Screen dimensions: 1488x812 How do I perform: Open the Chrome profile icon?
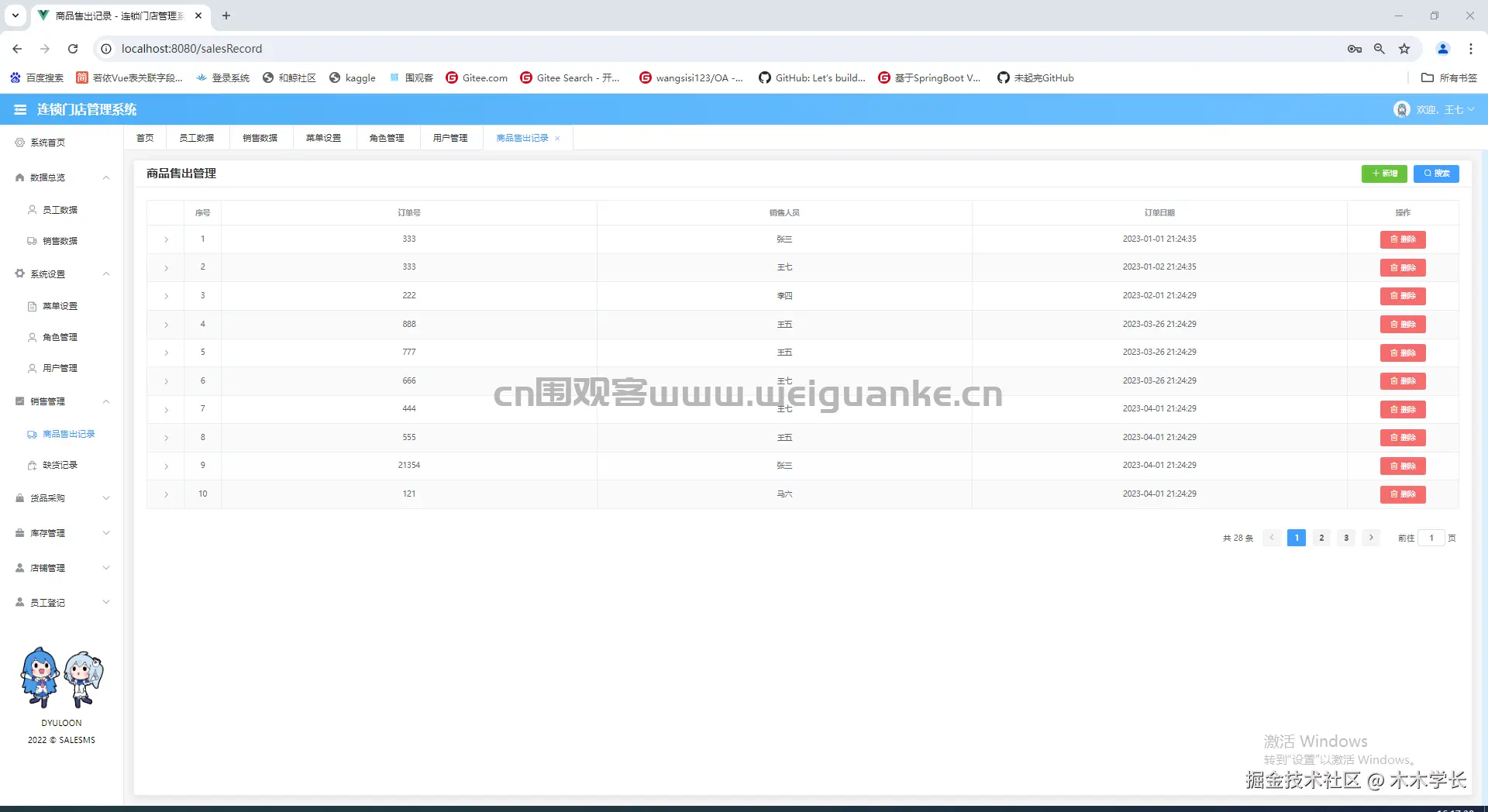coord(1443,49)
